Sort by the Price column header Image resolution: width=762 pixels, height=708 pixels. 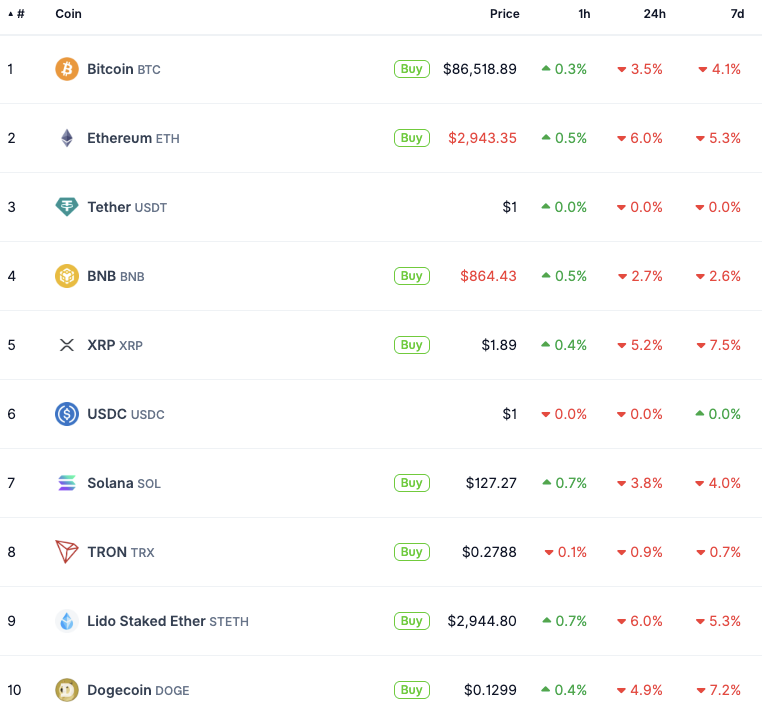click(x=504, y=14)
